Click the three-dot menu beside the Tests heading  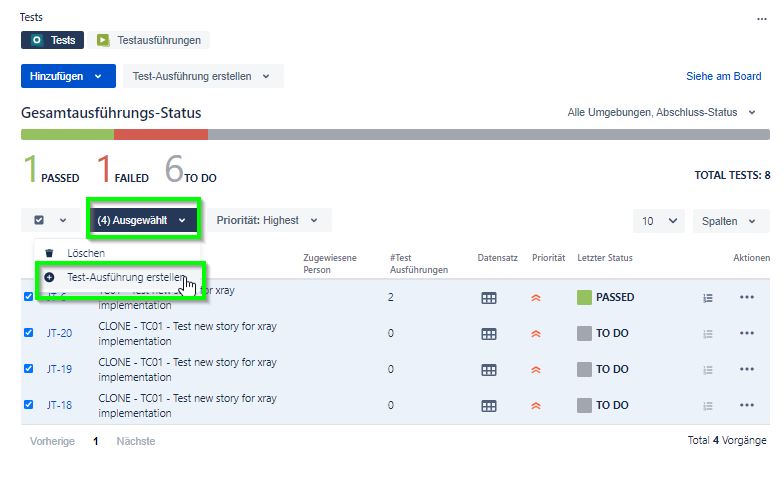coord(762,19)
